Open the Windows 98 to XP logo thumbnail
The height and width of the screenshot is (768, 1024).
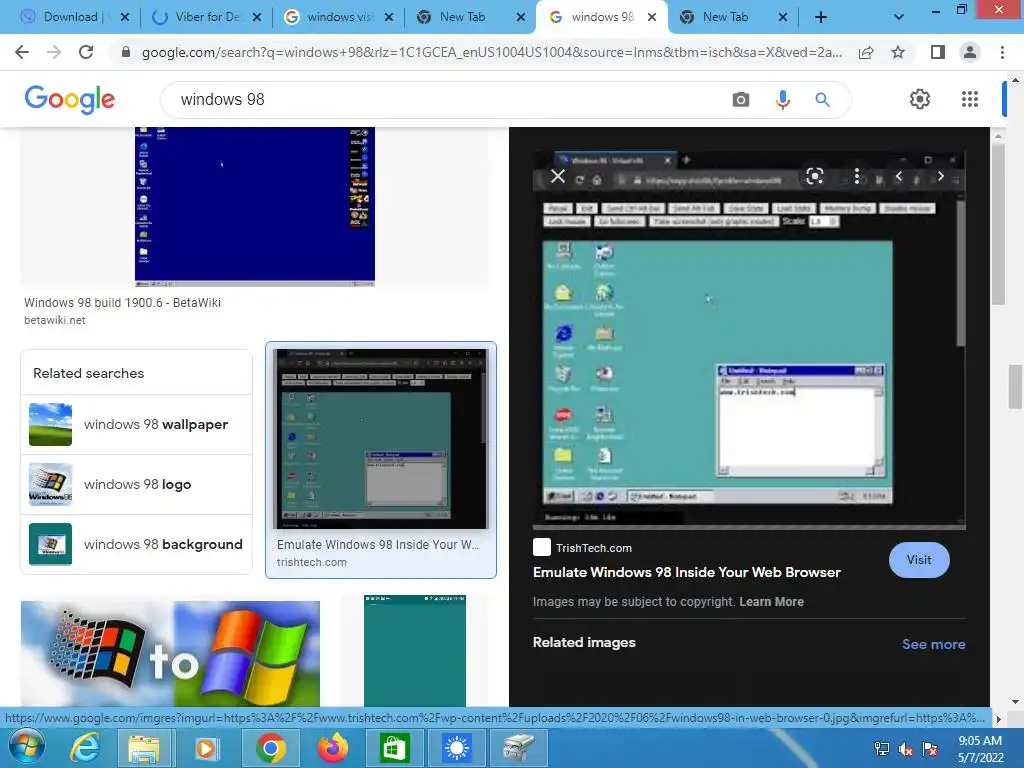(x=170, y=653)
